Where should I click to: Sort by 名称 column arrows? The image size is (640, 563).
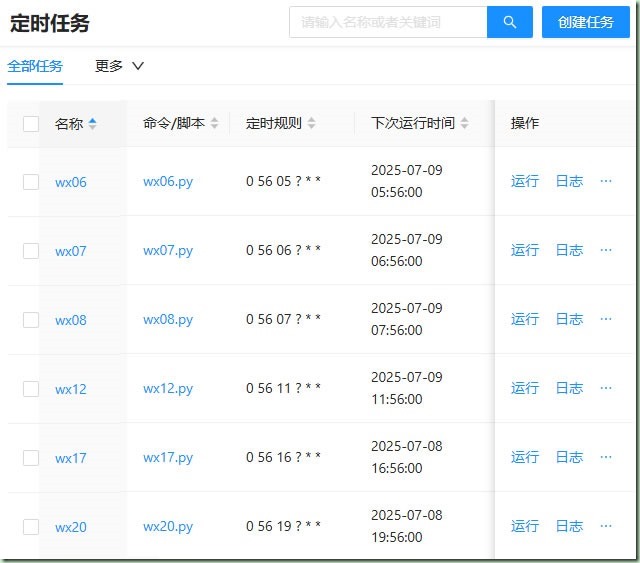pos(93,123)
